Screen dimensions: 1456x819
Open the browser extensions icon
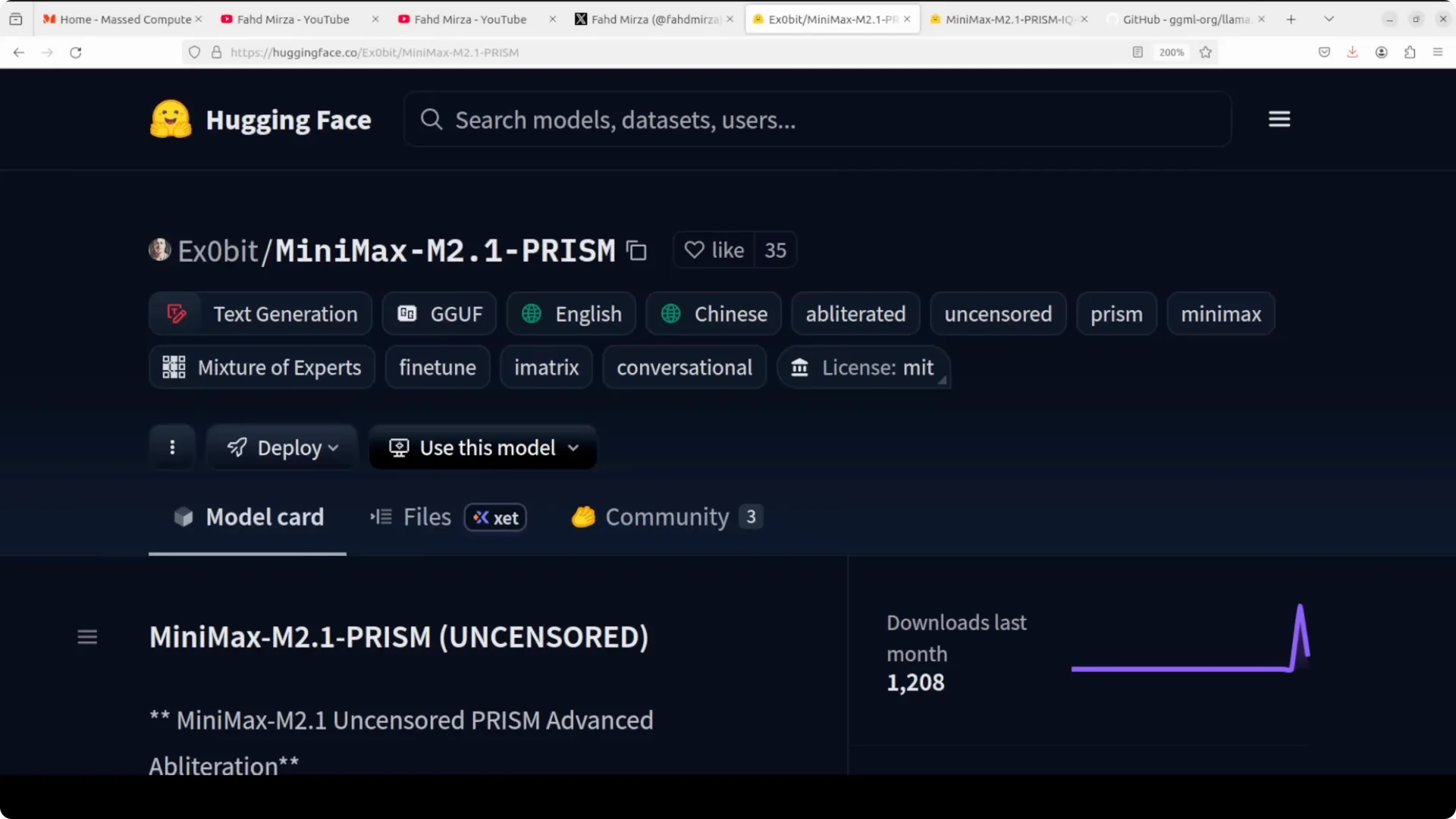coord(1410,52)
